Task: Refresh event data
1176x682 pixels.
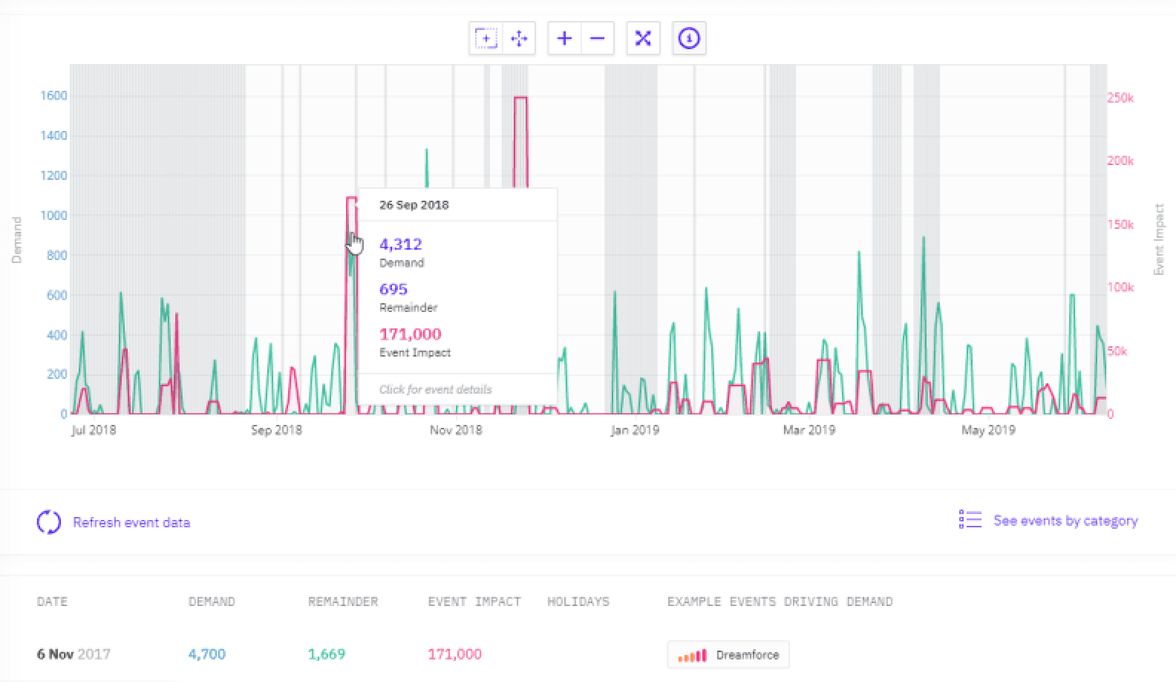Action: point(130,521)
